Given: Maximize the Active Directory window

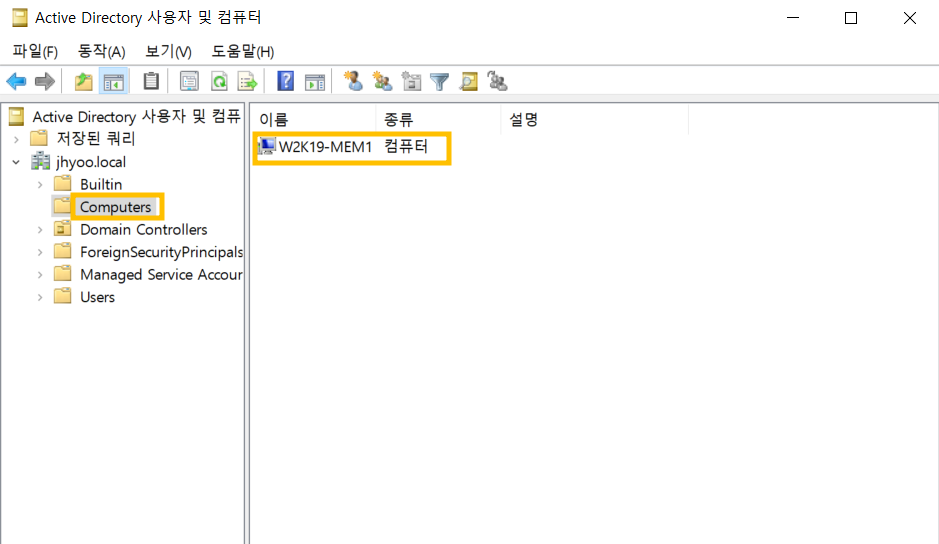Looking at the screenshot, I should pos(850,18).
